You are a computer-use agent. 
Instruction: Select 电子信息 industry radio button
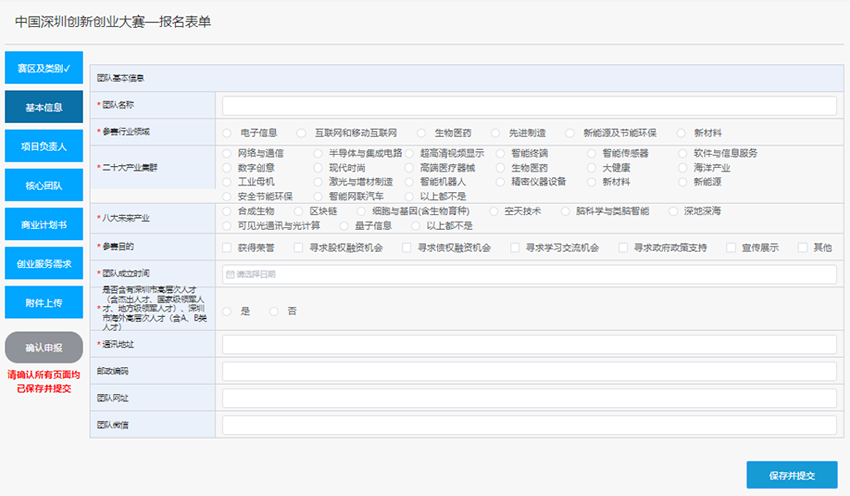tap(227, 133)
